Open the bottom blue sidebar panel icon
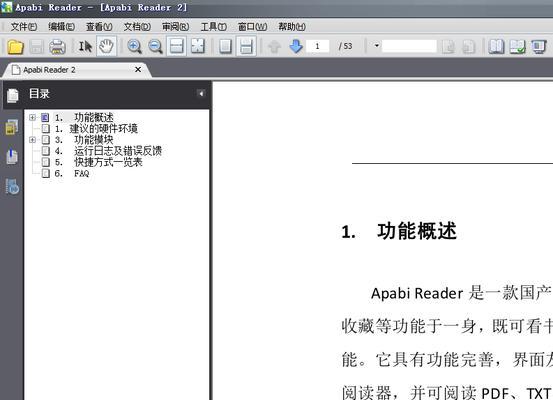The width and height of the screenshot is (553, 400). click(x=12, y=187)
